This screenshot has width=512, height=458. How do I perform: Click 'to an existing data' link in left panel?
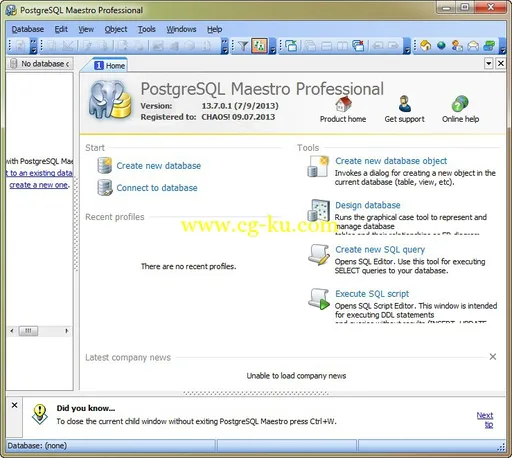(39, 173)
